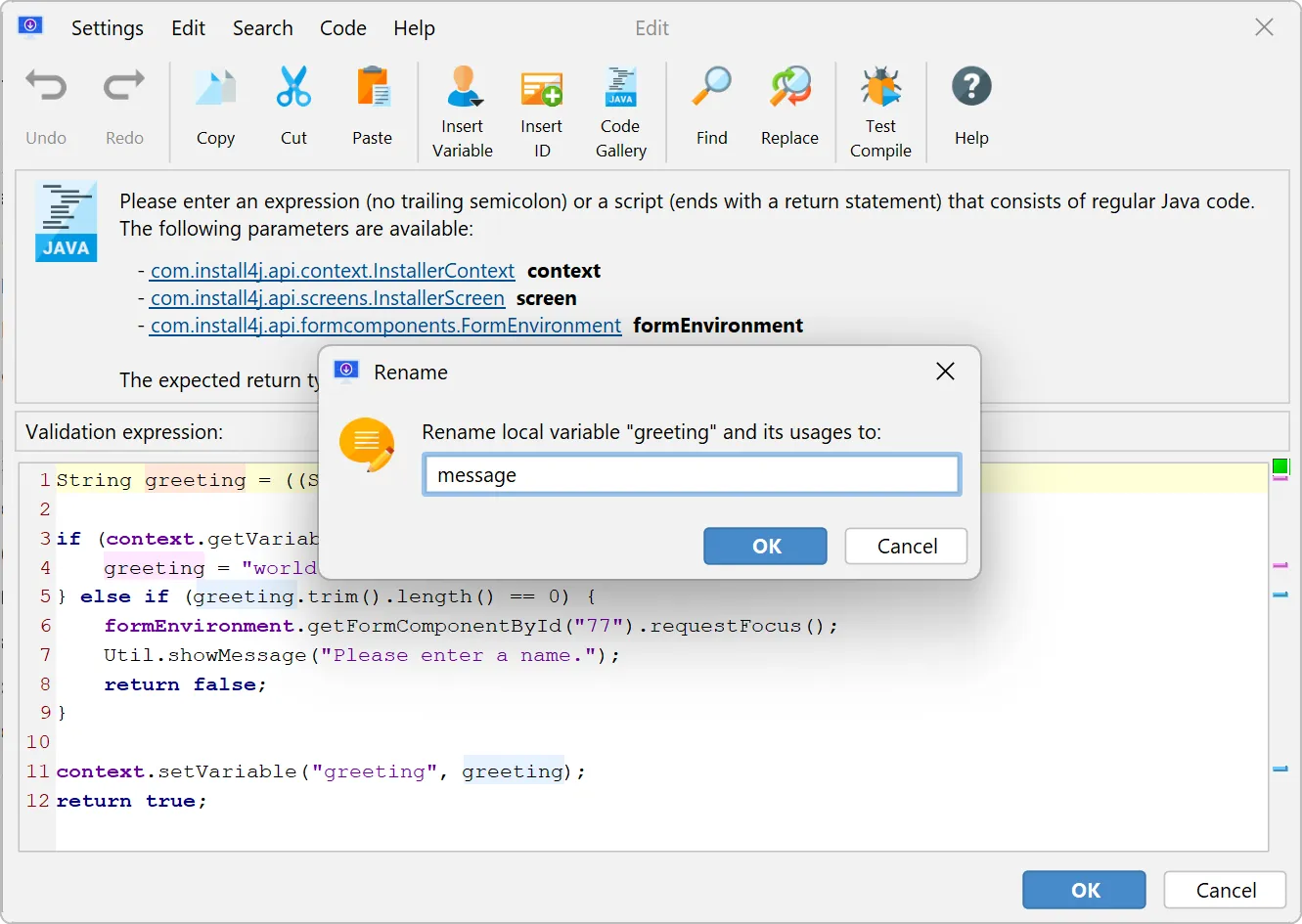Click the Undo toolbar icon
Image resolution: width=1302 pixels, height=924 pixels.
tap(46, 88)
